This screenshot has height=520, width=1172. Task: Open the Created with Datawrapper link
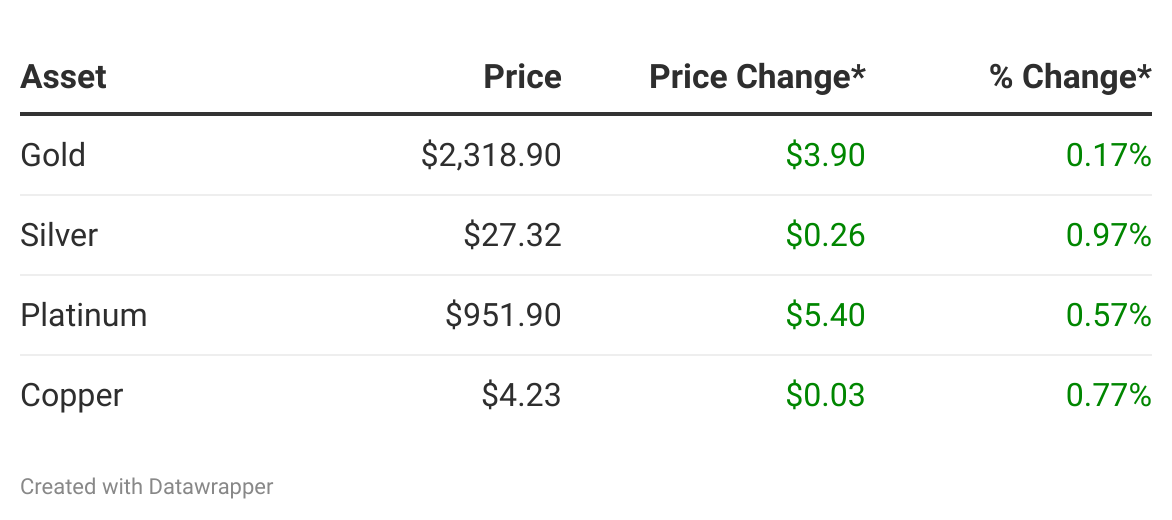(147, 487)
